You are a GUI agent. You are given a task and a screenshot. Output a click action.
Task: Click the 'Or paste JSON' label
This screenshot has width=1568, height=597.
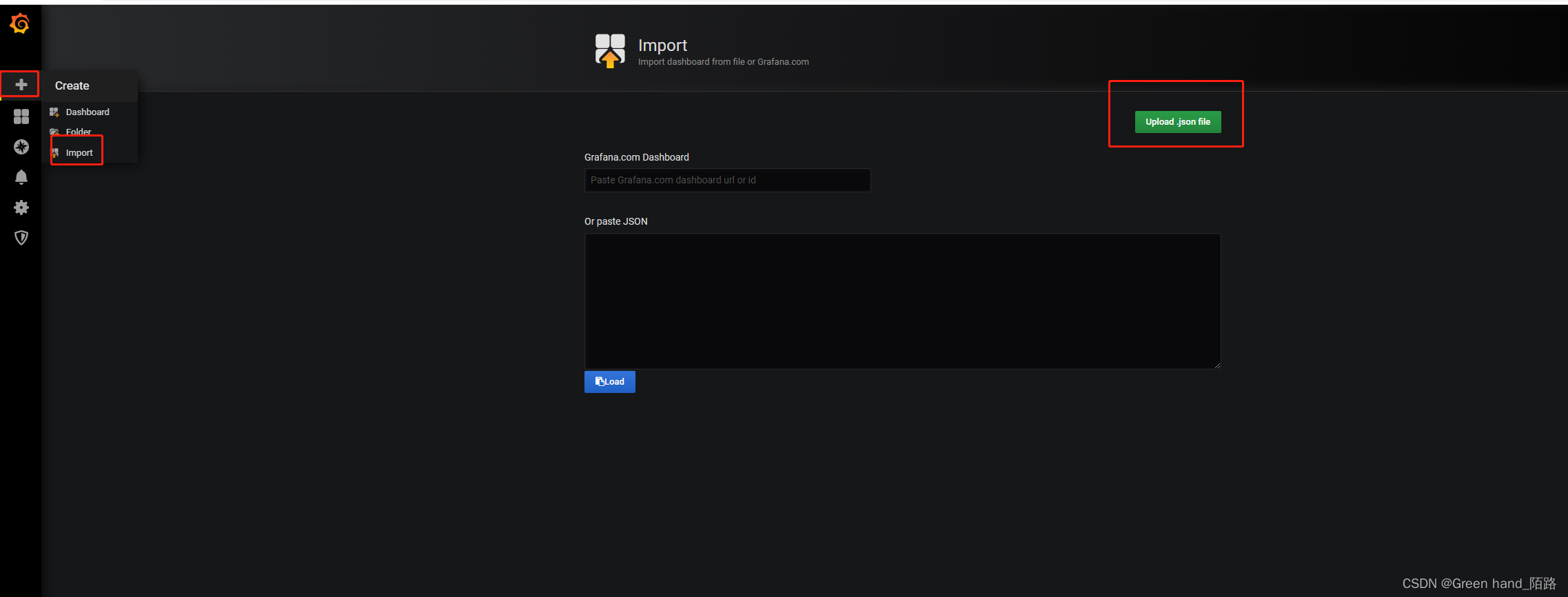(616, 221)
